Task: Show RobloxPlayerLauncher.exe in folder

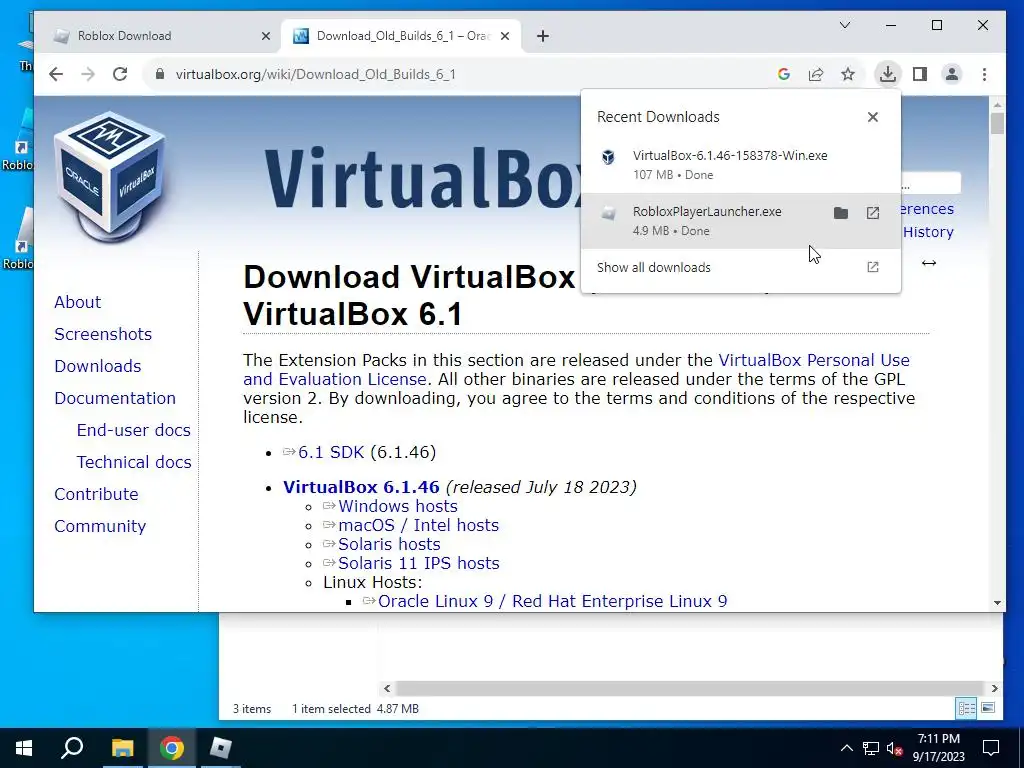Action: click(x=841, y=213)
